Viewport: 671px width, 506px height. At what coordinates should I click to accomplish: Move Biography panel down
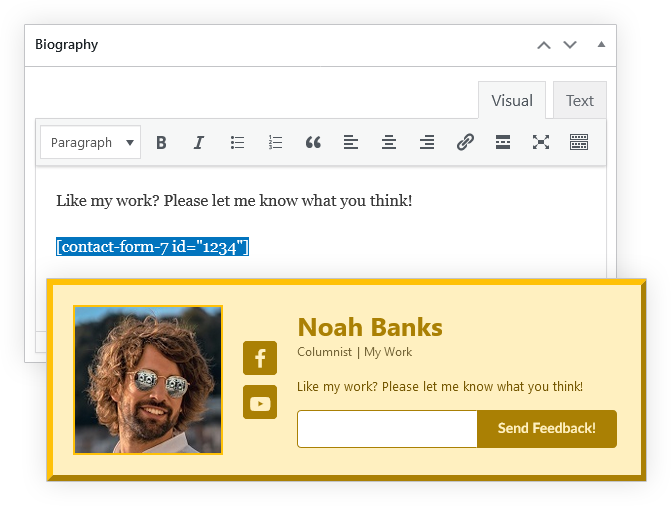point(570,45)
